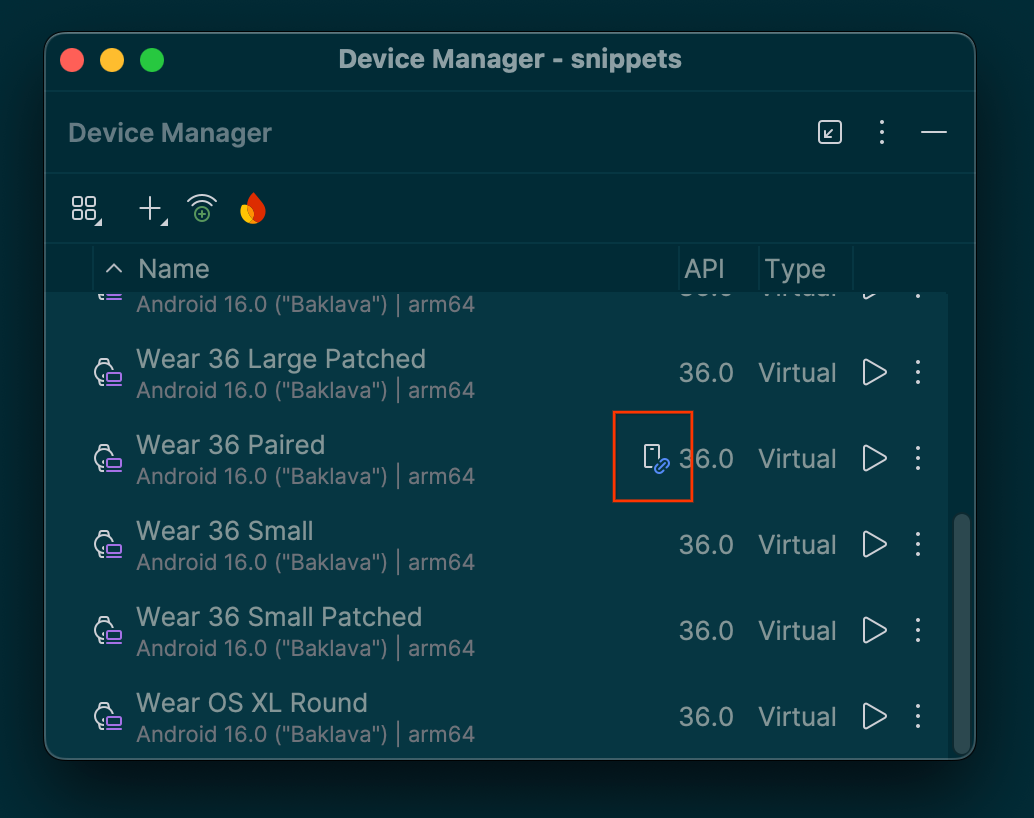
Task: Click the watch icon next to Wear 36 Small
Action: tap(108, 545)
